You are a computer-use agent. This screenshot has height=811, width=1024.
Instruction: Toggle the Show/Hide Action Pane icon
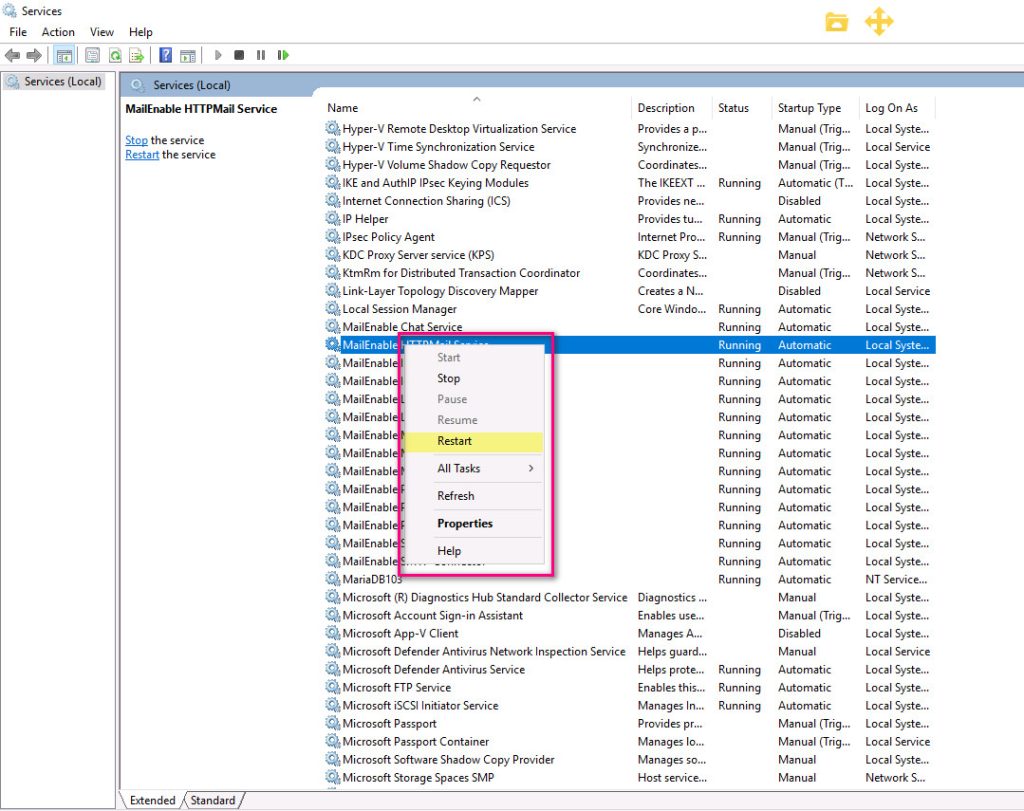186,56
